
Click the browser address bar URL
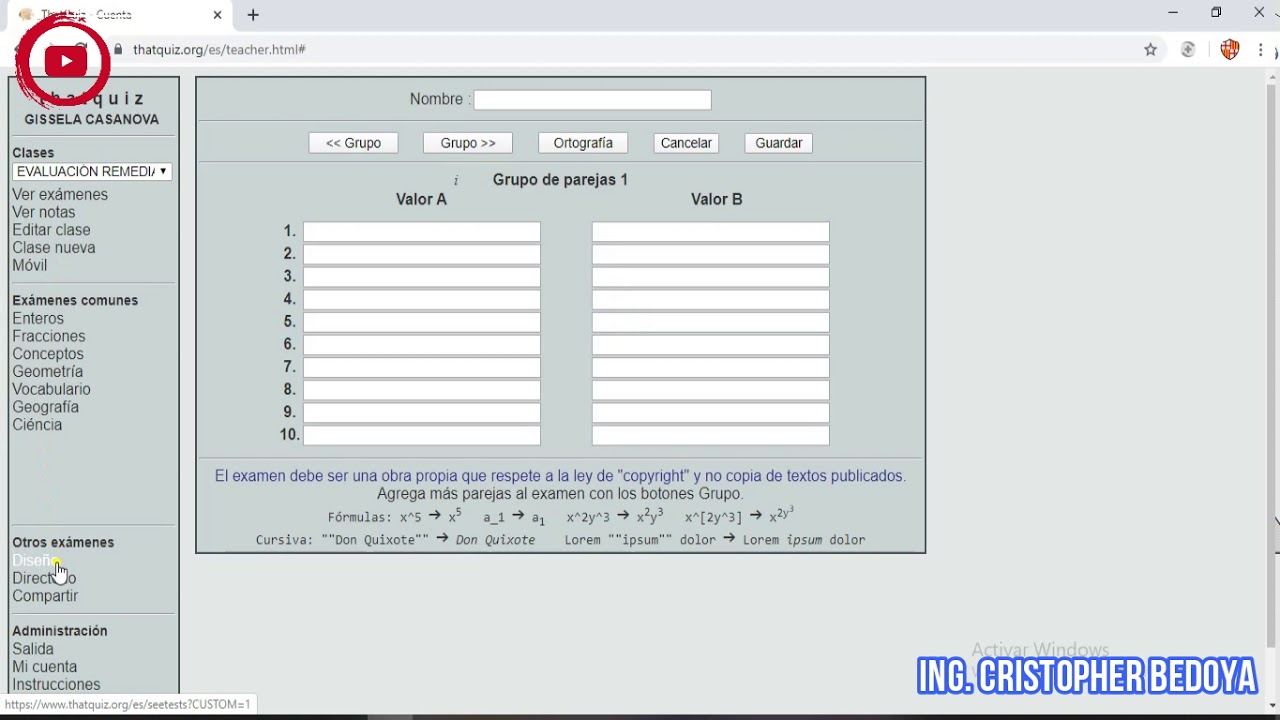pyautogui.click(x=219, y=49)
